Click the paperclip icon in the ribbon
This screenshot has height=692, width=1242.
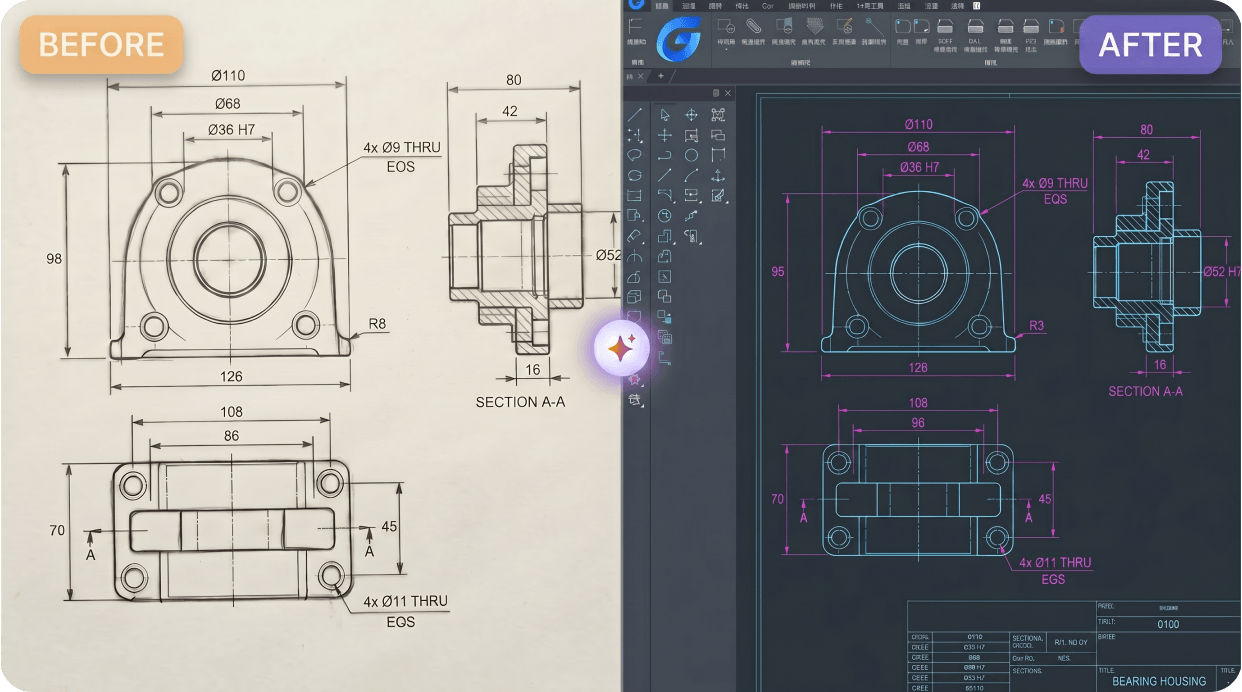[753, 24]
